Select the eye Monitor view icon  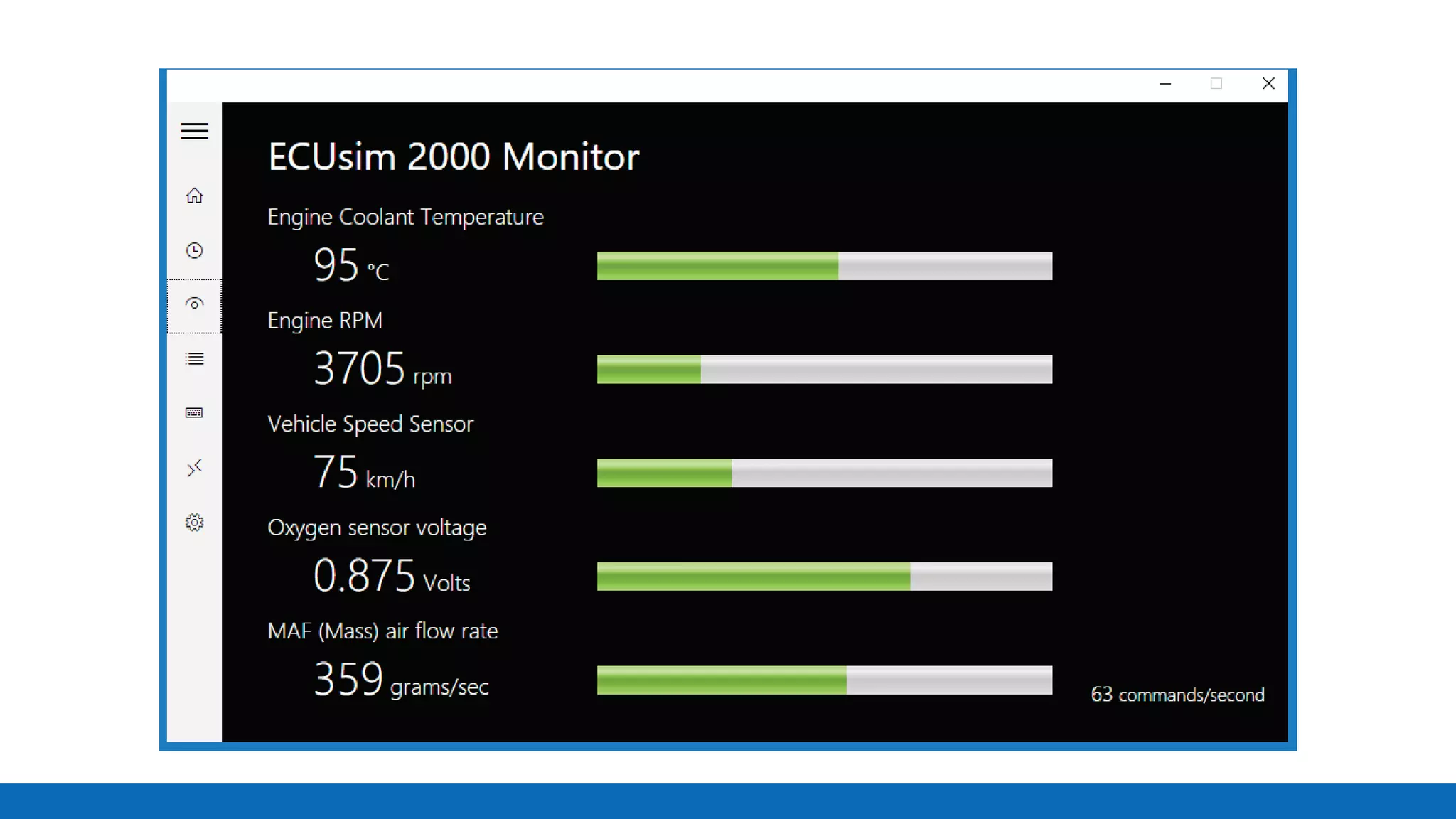194,305
